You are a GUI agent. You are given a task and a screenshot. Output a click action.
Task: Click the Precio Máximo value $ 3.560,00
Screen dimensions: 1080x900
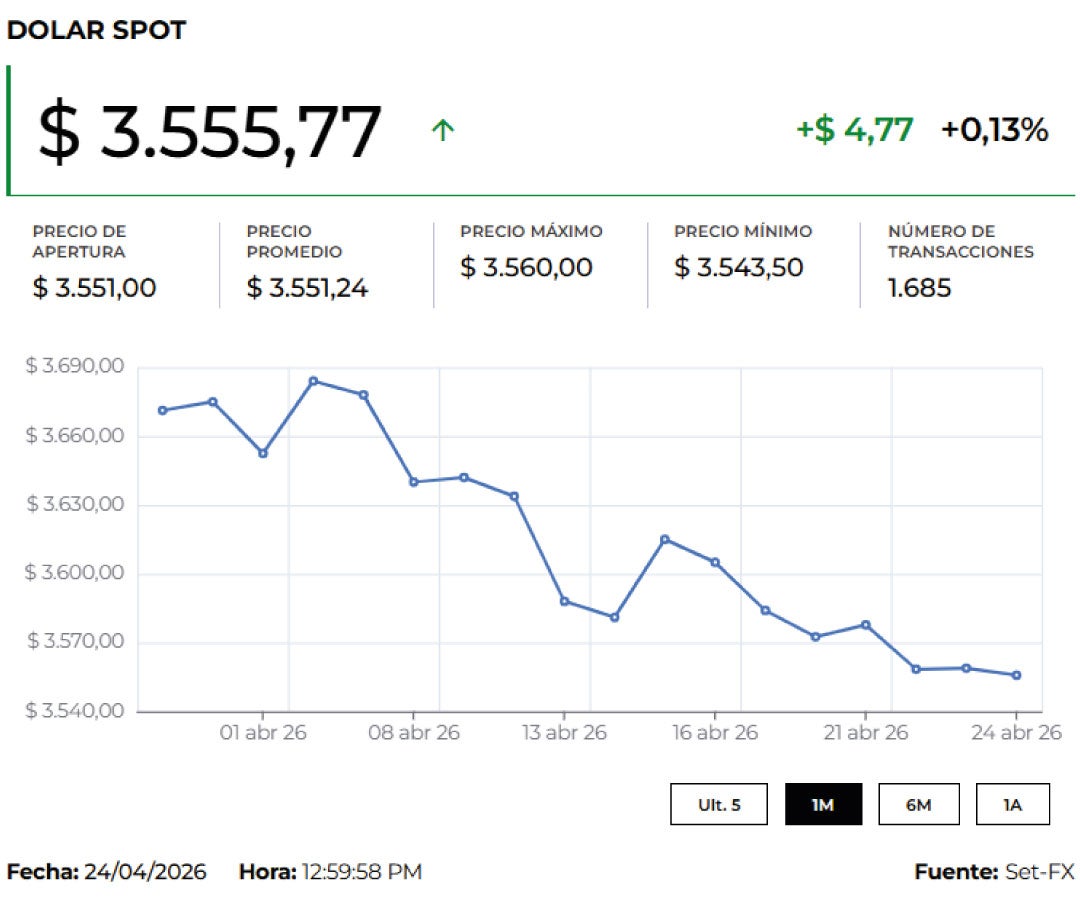[526, 268]
